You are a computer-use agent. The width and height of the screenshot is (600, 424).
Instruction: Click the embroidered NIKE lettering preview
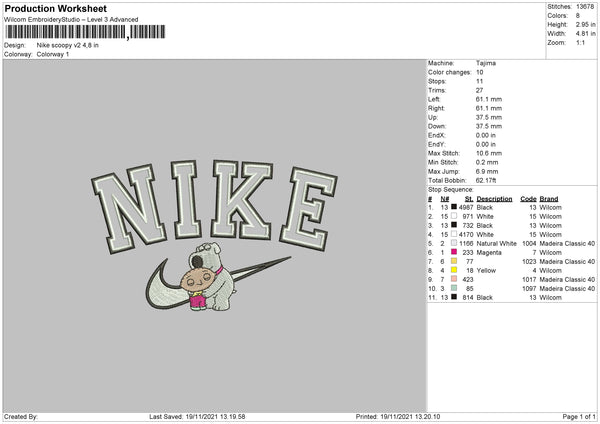tap(214, 207)
